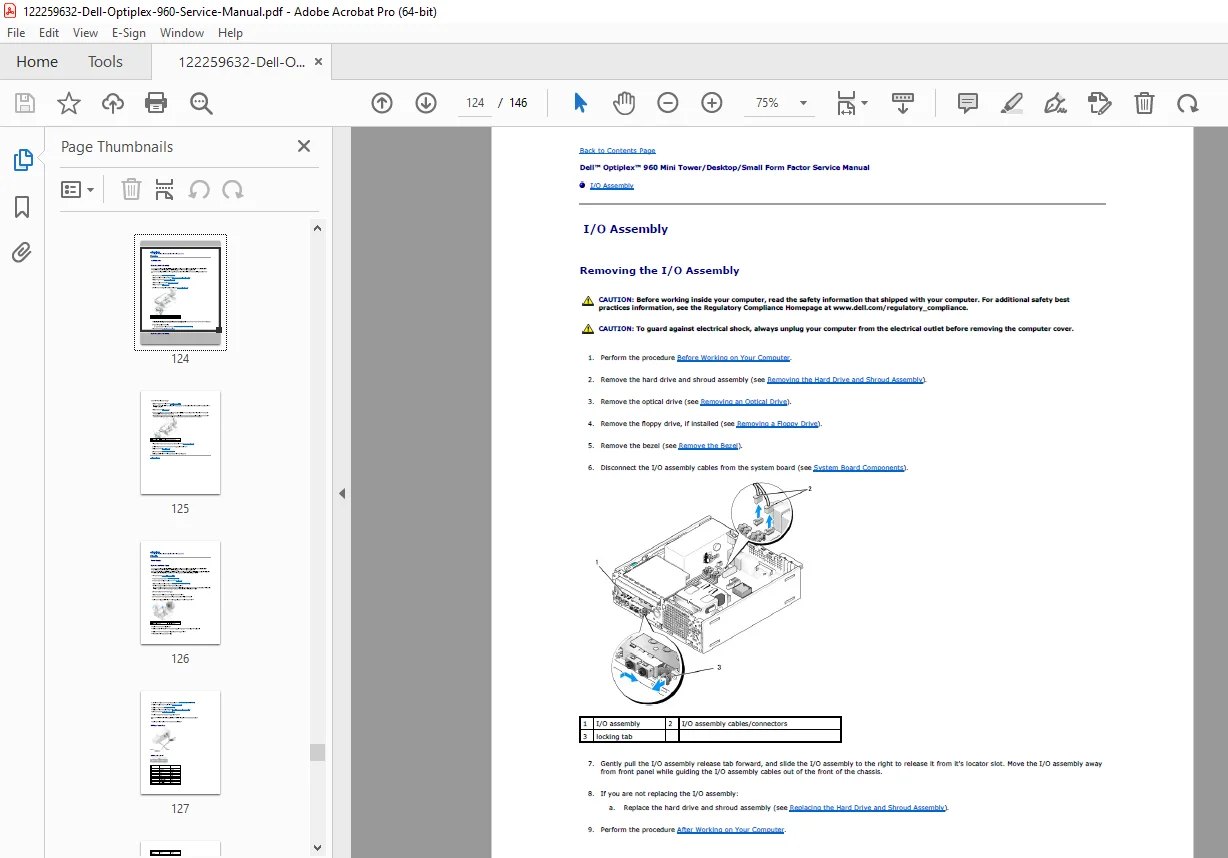Go to the previous page using the up arrow

coord(382,103)
